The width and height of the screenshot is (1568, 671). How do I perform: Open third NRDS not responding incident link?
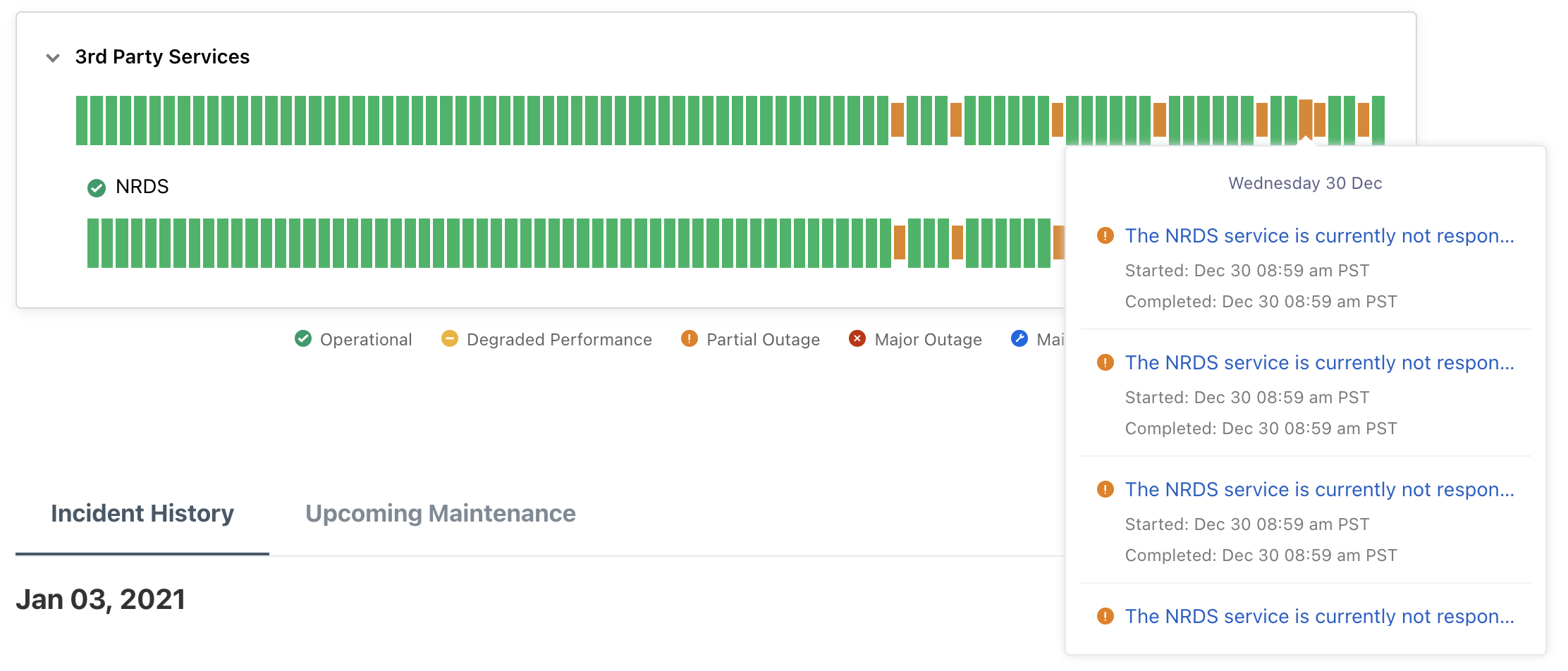(x=1319, y=489)
